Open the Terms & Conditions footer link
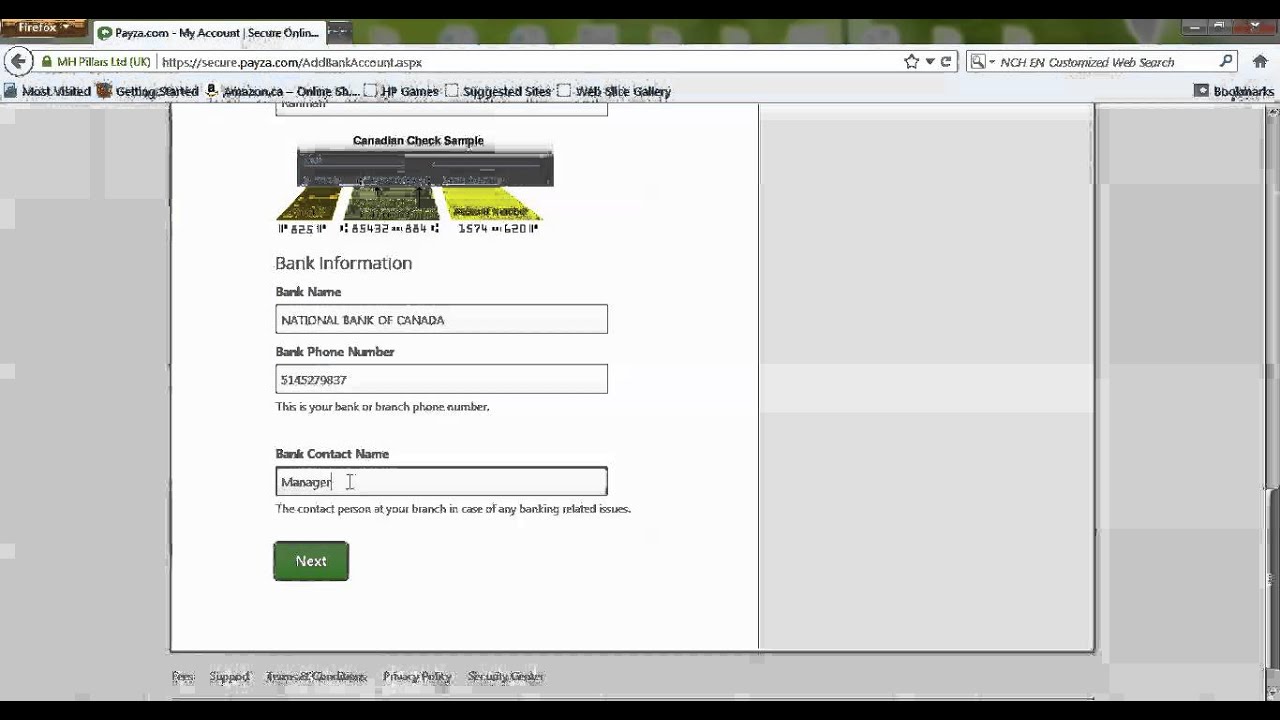Viewport: 1280px width, 720px height. point(316,677)
